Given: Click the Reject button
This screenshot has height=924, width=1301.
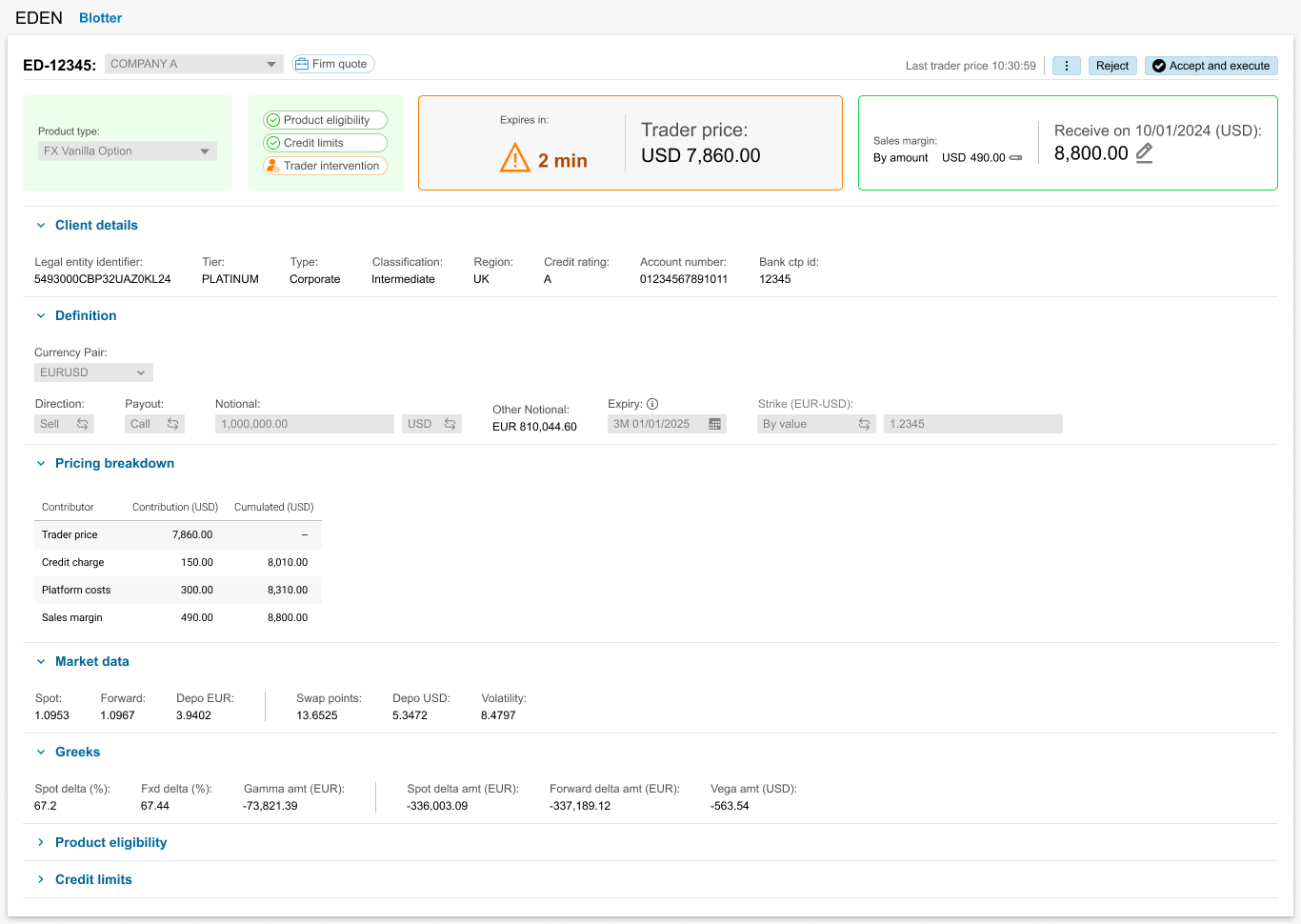Looking at the screenshot, I should point(1112,66).
